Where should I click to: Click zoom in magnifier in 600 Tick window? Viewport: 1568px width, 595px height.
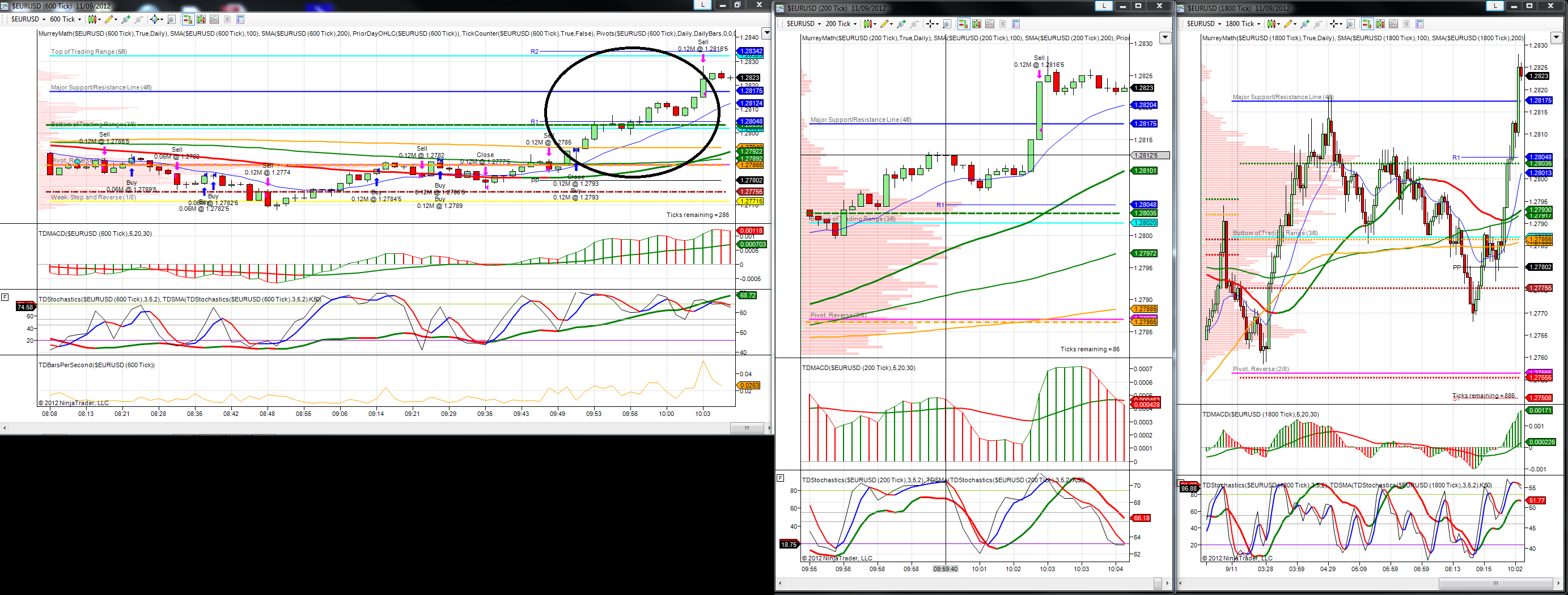pyautogui.click(x=126, y=19)
